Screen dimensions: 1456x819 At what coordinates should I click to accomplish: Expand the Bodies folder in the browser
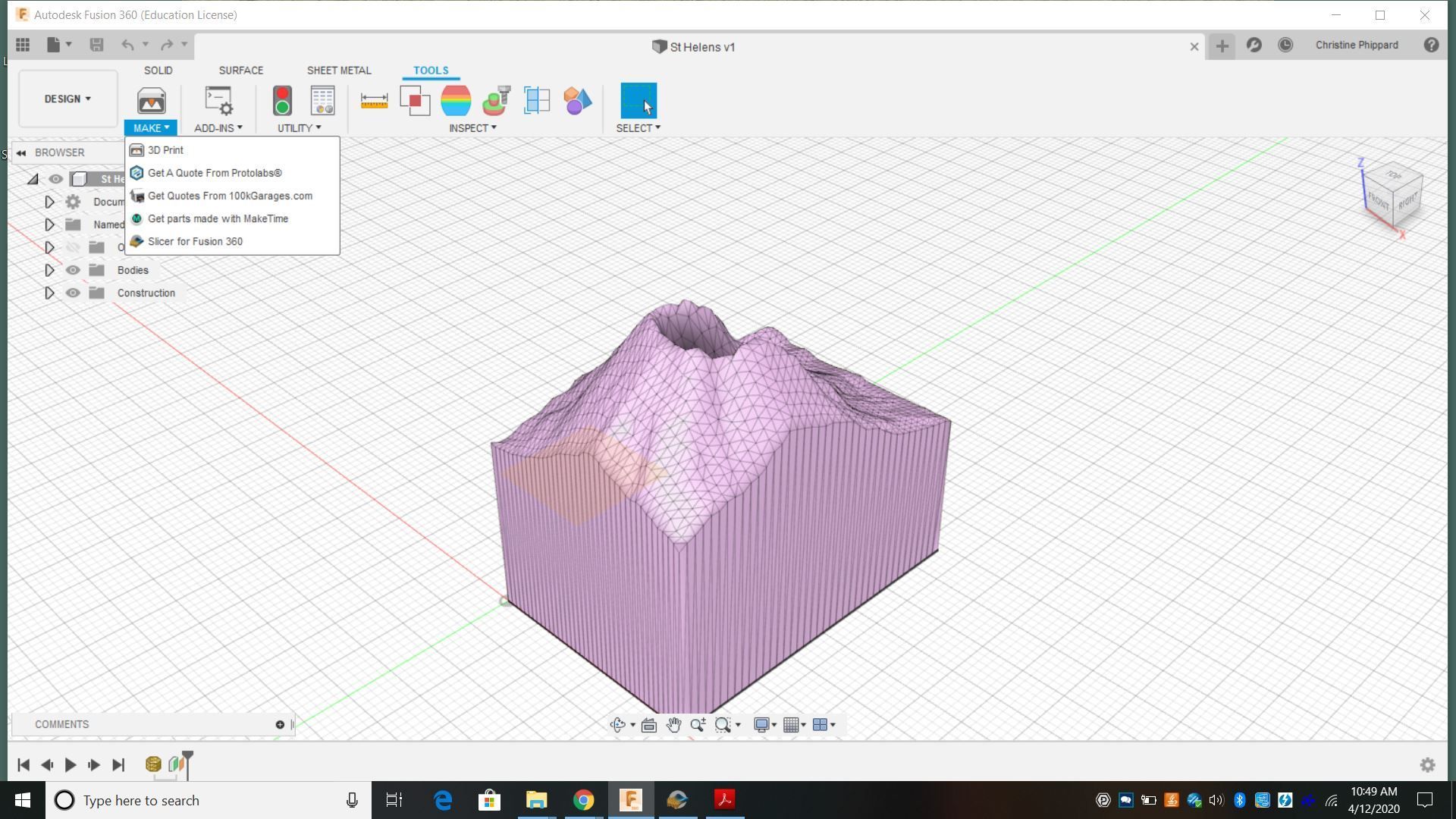click(49, 269)
